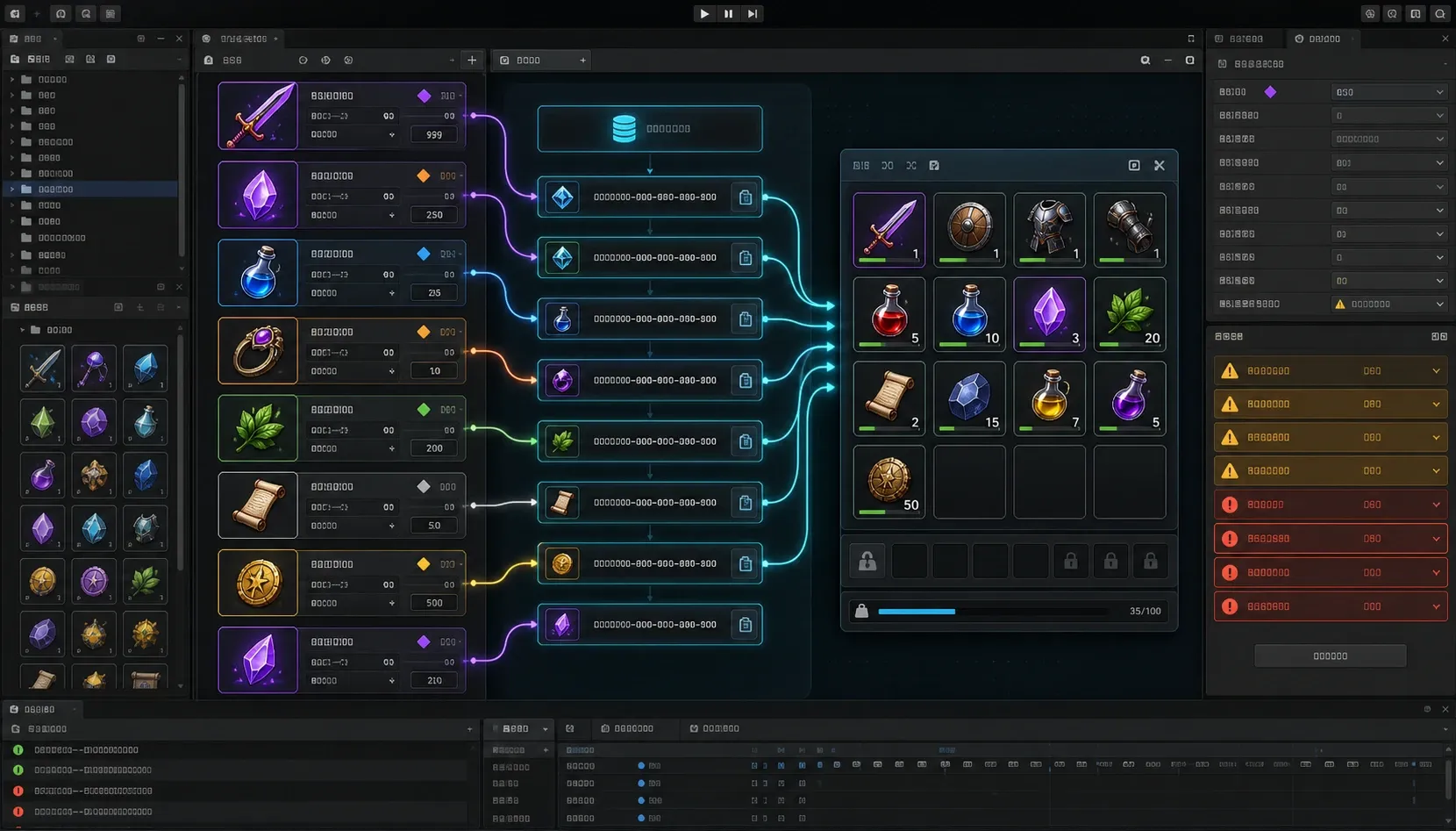Select the sword item in the inventory grid
The height and width of the screenshot is (831, 1456).
click(889, 230)
